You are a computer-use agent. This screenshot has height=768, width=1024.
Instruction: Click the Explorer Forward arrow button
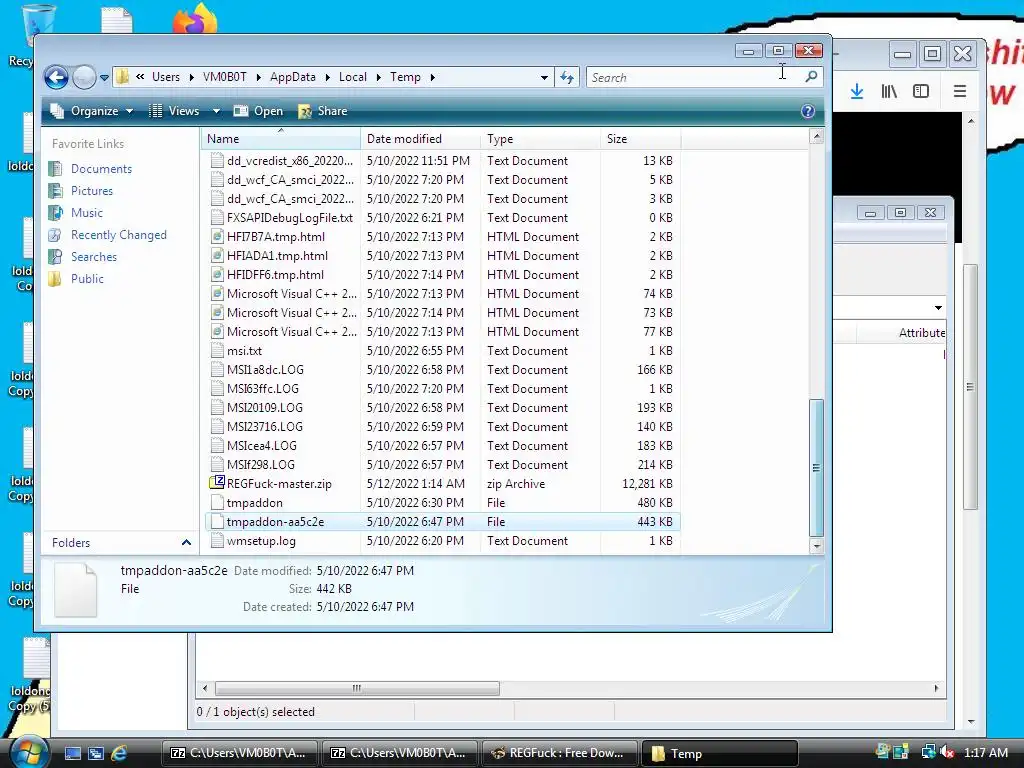click(84, 78)
